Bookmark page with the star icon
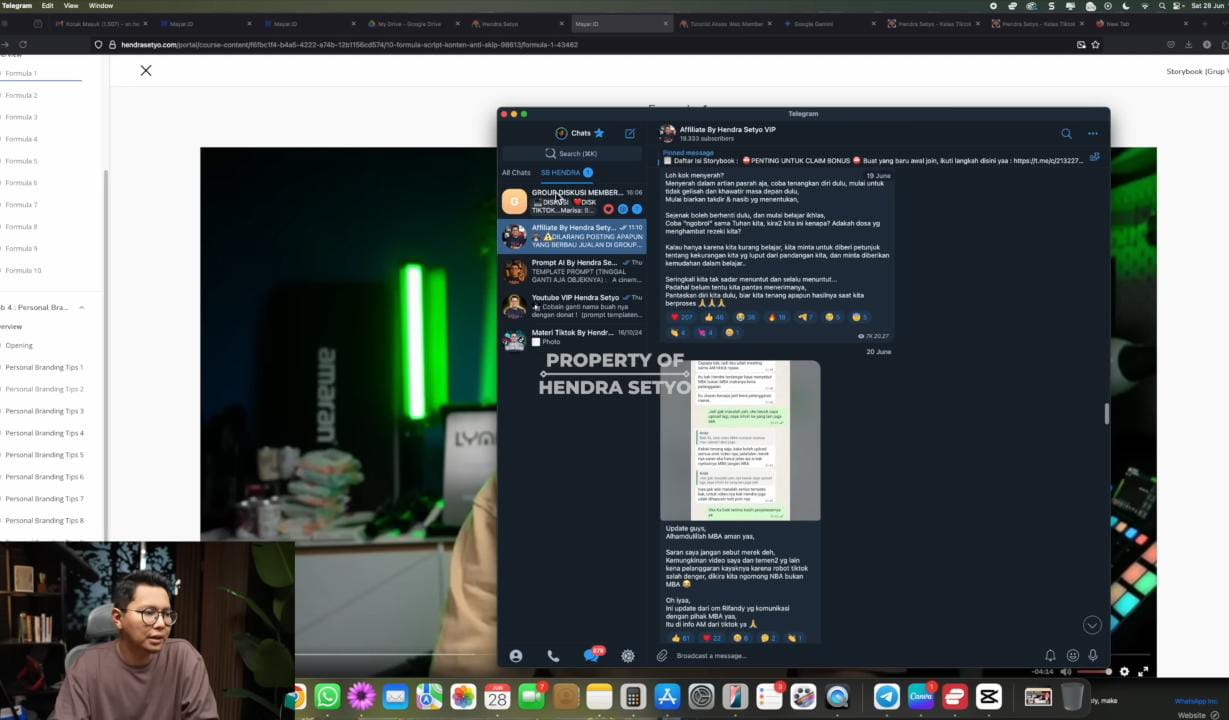Screen dimensions: 1229x720 tap(1096, 45)
